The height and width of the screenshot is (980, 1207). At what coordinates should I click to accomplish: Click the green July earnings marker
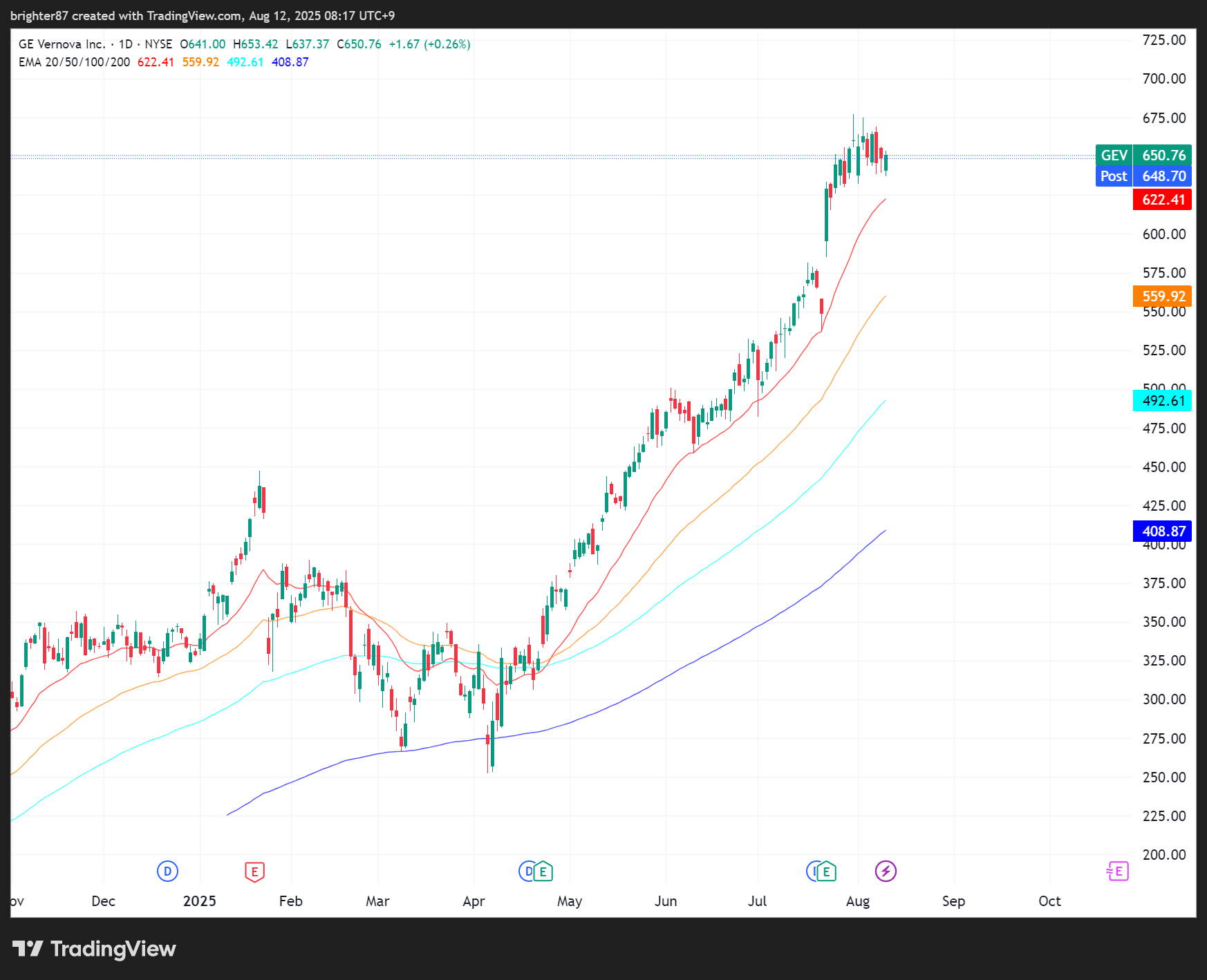(826, 871)
